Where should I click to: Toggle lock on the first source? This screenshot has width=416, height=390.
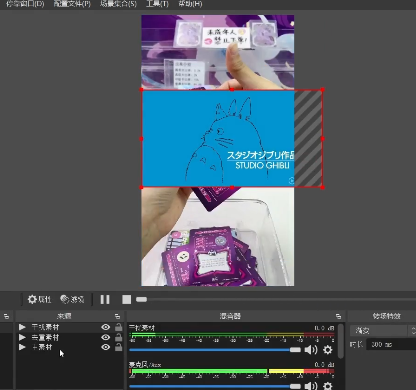click(x=118, y=327)
